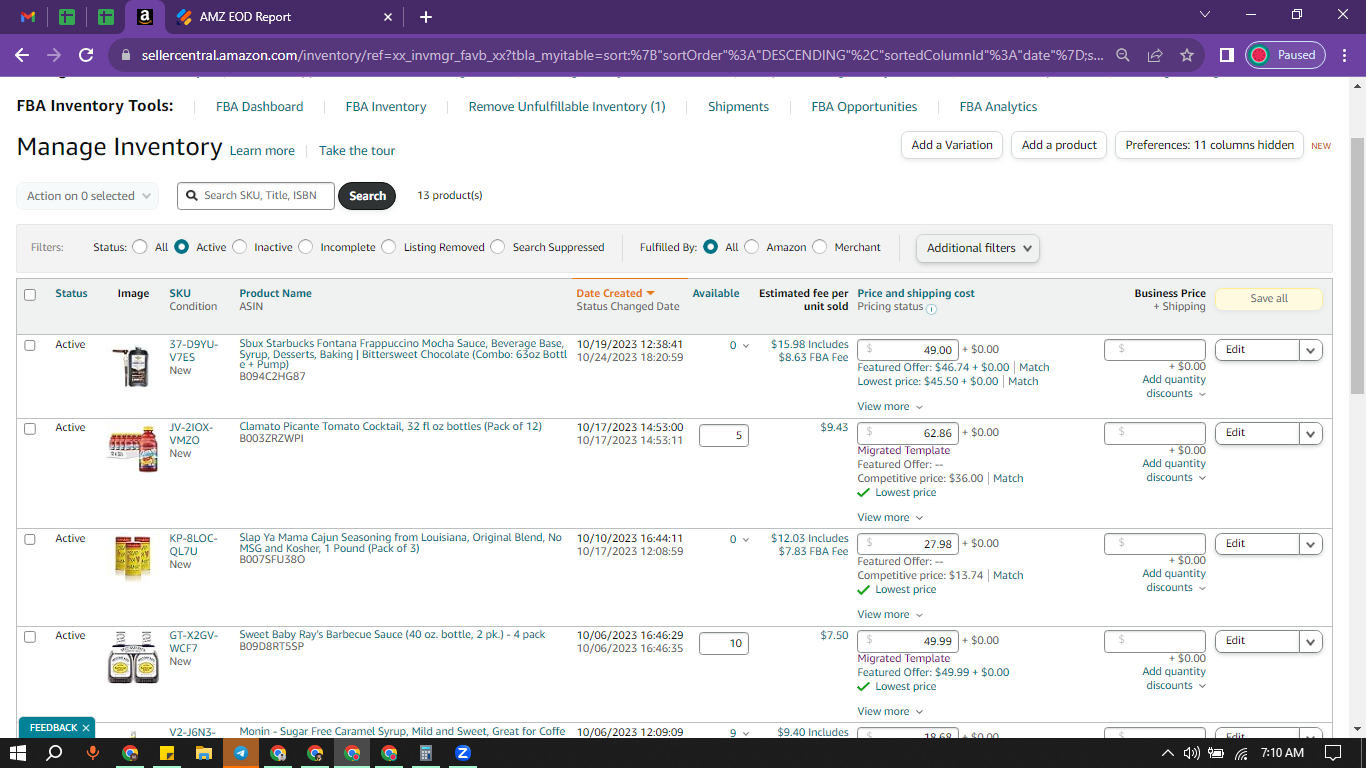Reload the Seller Central page
This screenshot has width=1366, height=768.
pyautogui.click(x=86, y=55)
